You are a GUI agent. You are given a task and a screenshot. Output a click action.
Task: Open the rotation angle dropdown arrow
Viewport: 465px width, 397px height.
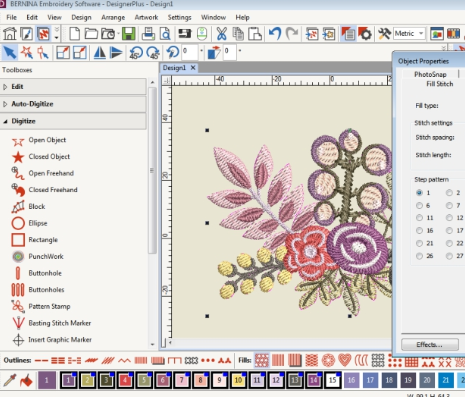[x=201, y=51]
